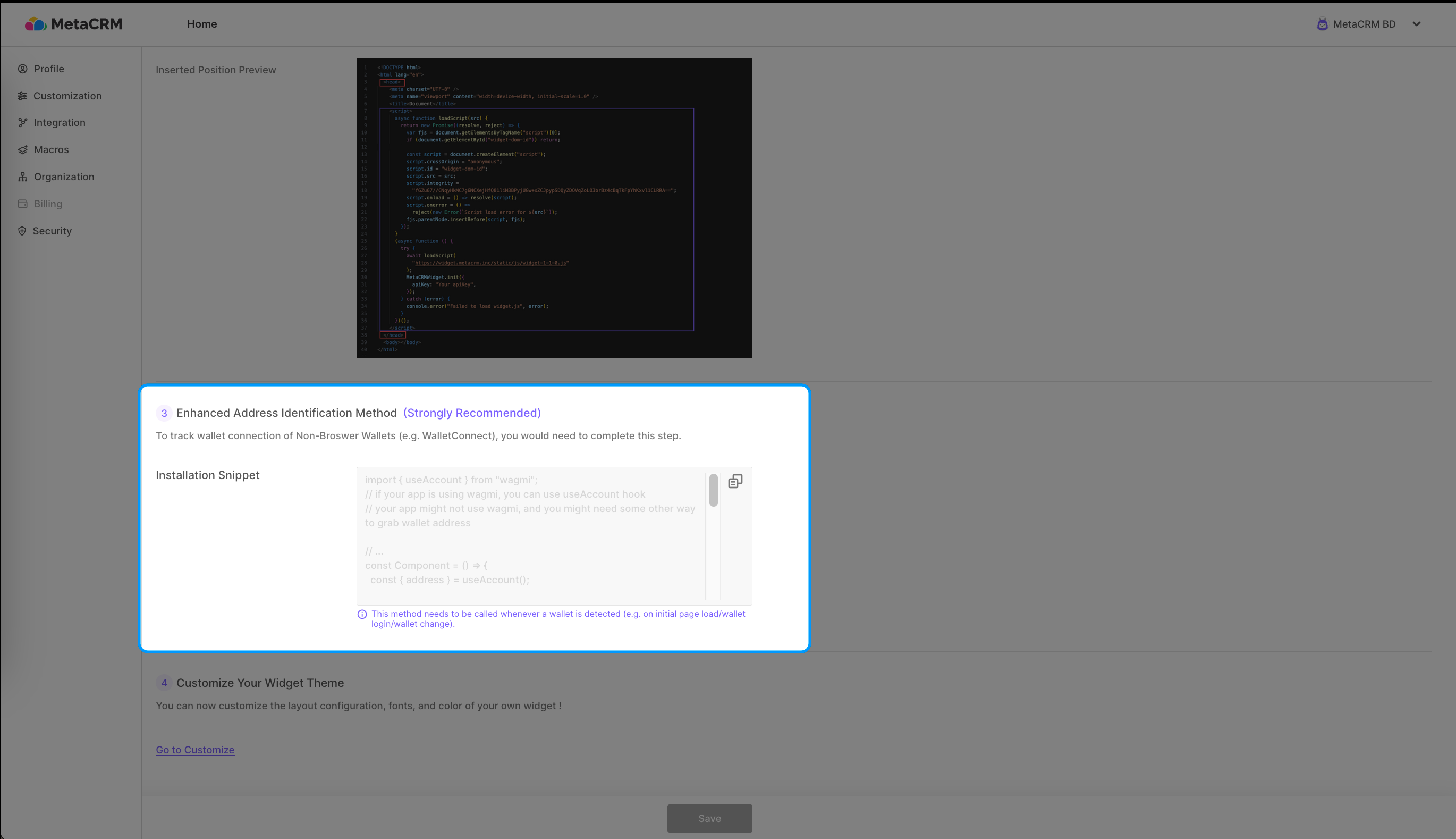Viewport: 1456px width, 839px height.
Task: Click the 'Inserted Position Preview' label
Action: [x=216, y=70]
